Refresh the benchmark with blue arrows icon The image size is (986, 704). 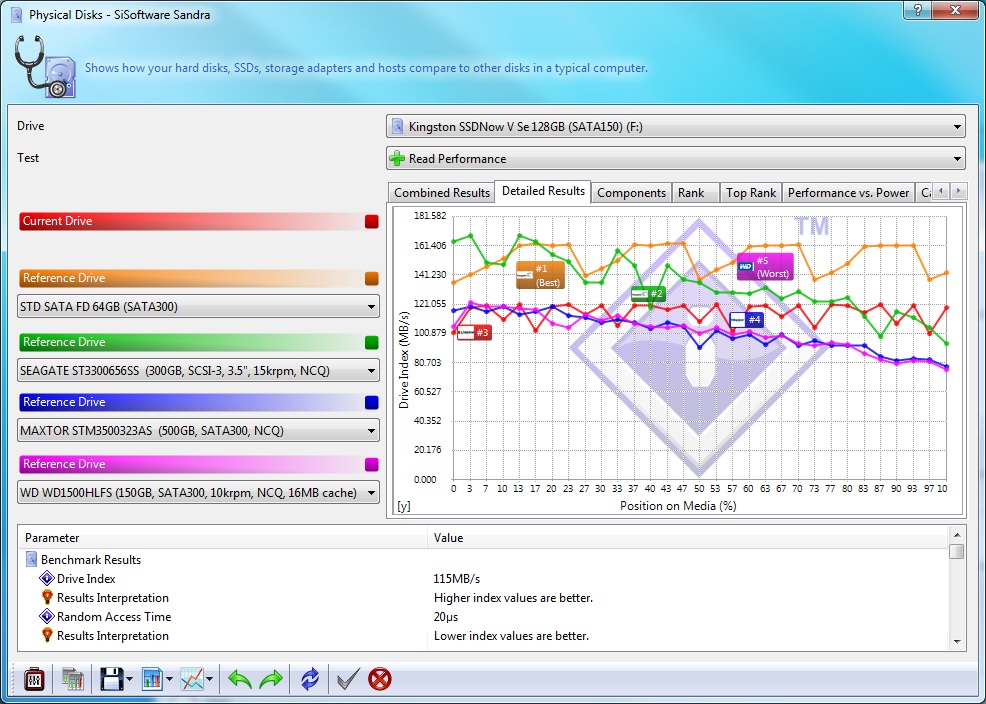point(310,679)
